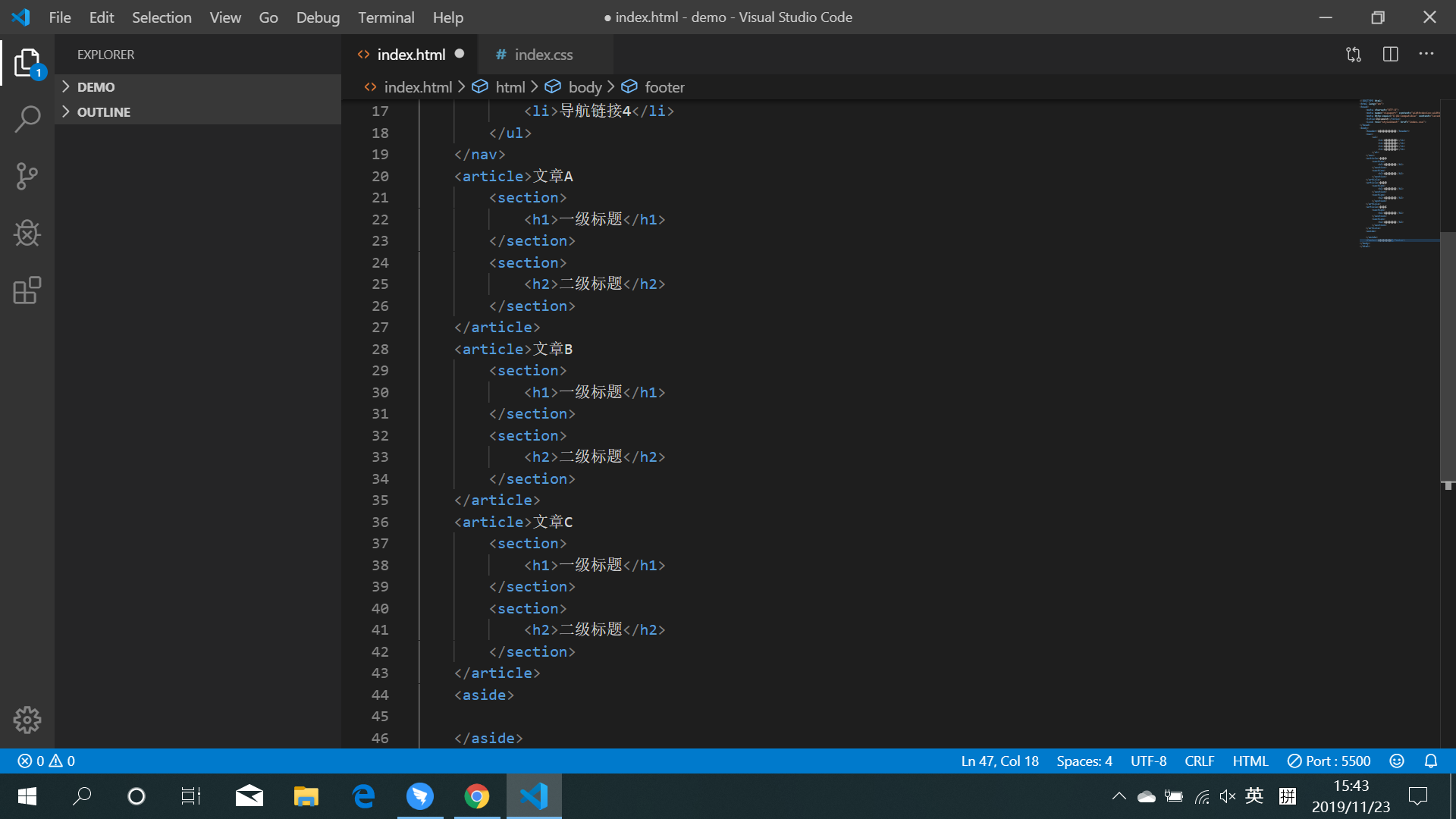Change line ending via CRLF

pos(1200,761)
